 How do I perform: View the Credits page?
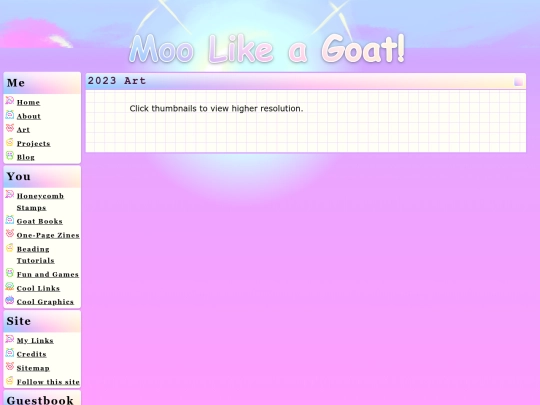coord(31,354)
